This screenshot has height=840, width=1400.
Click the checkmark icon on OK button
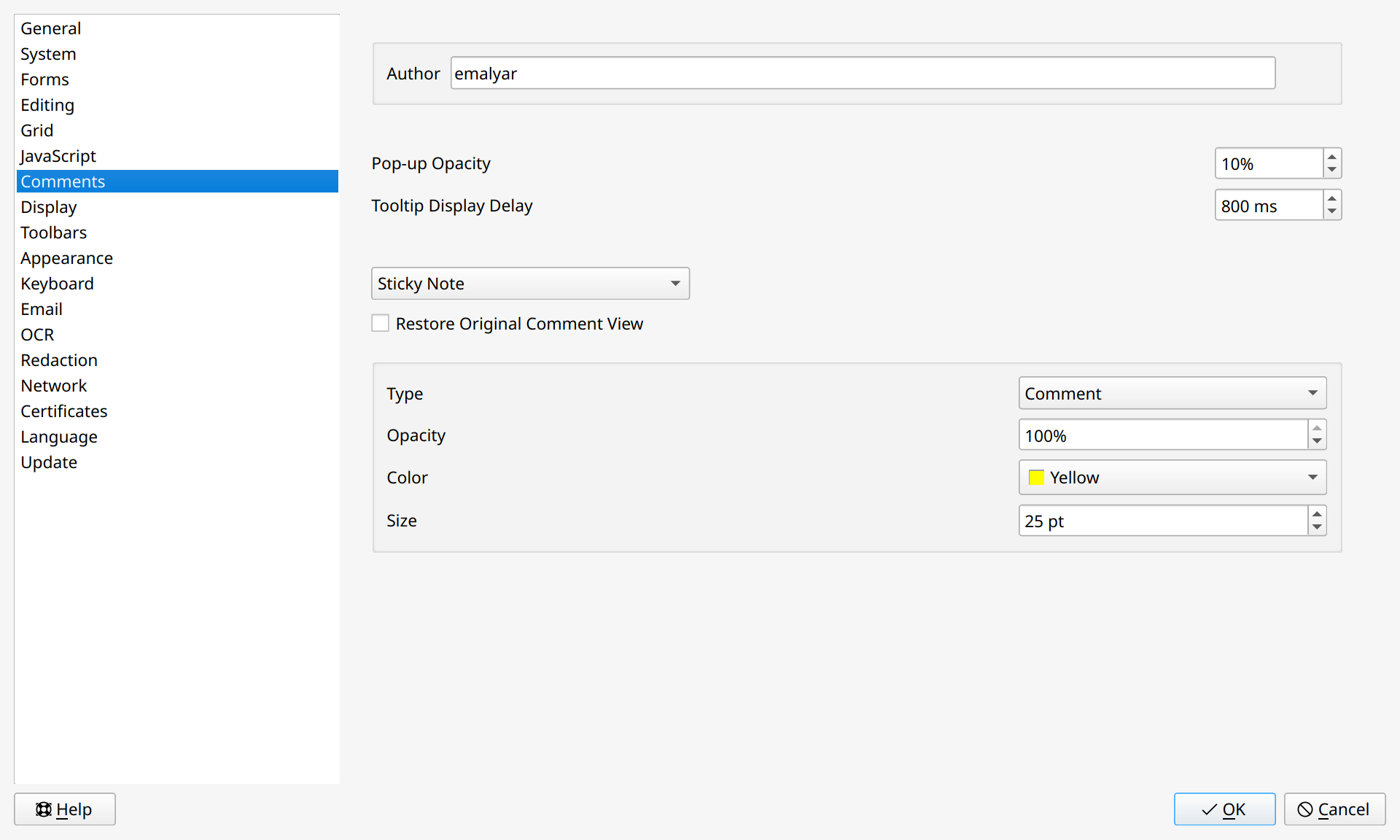point(1207,809)
